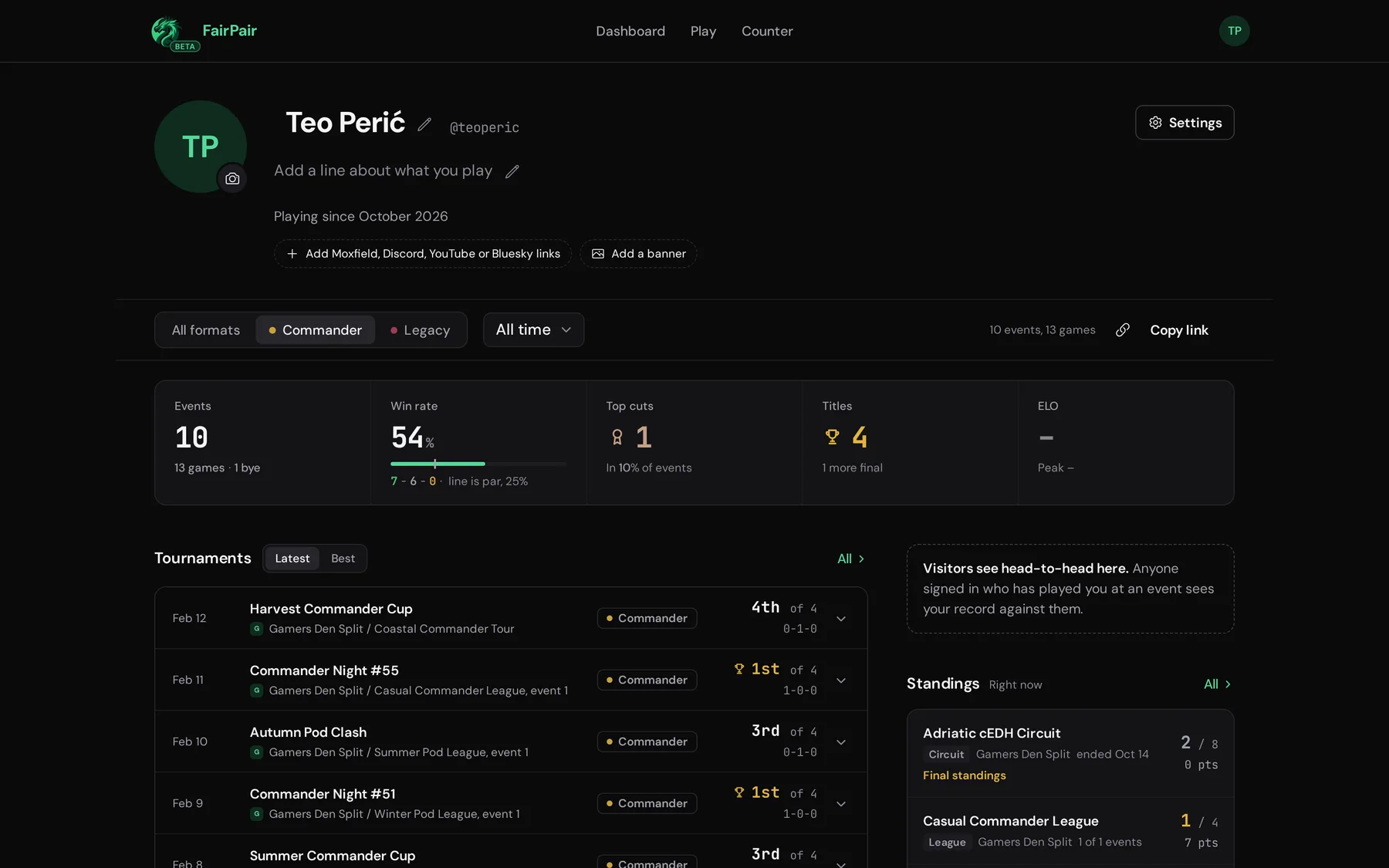Screen dimensions: 1389x868
Task: Click Add Moxfield, Discord, YouTube or Bluesky links
Action: tap(423, 254)
